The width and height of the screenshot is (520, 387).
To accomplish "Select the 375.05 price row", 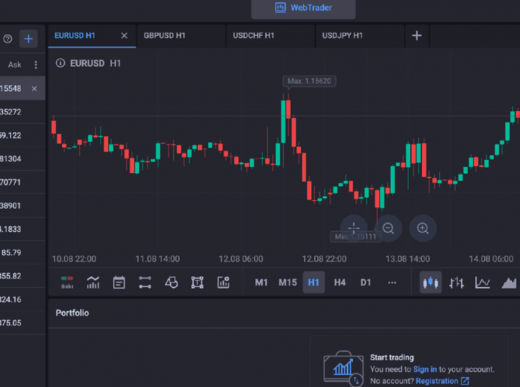I will (x=23, y=323).
